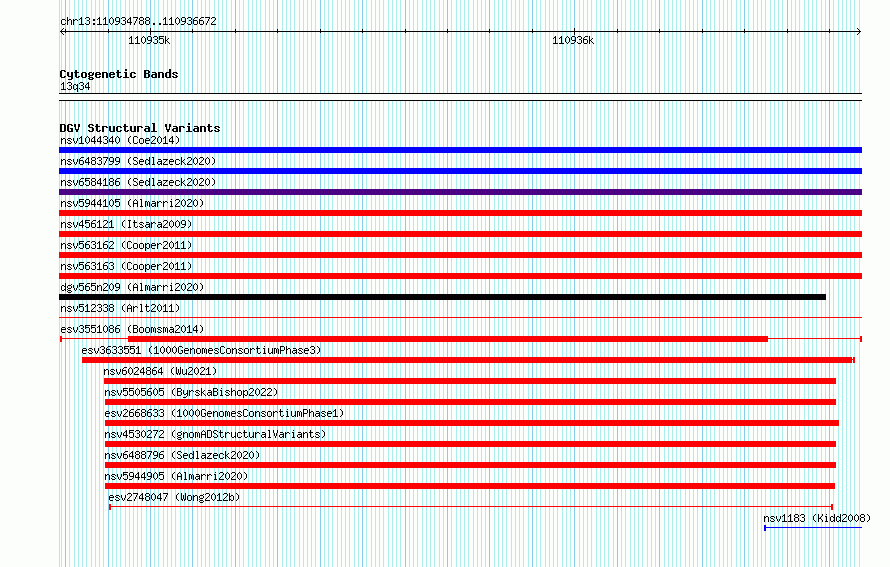Click the left arrow of the coordinate ruler
890x567 pixels.
[x=62, y=31]
